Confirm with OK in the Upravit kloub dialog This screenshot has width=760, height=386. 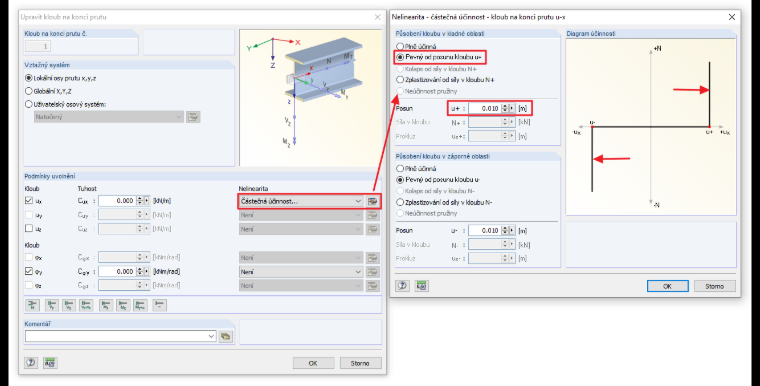coord(313,363)
